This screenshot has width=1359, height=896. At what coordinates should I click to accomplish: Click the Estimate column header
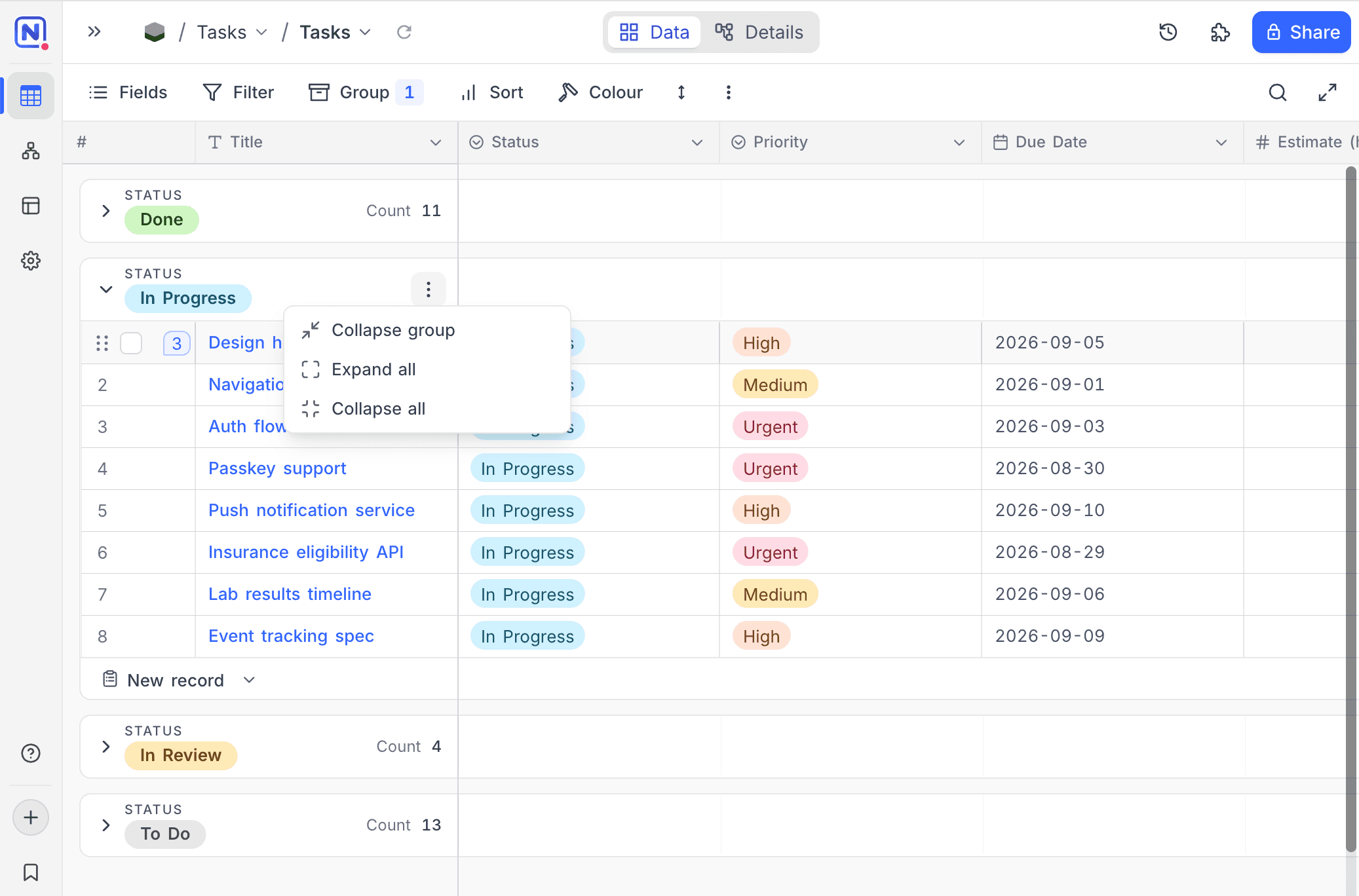tap(1301, 142)
